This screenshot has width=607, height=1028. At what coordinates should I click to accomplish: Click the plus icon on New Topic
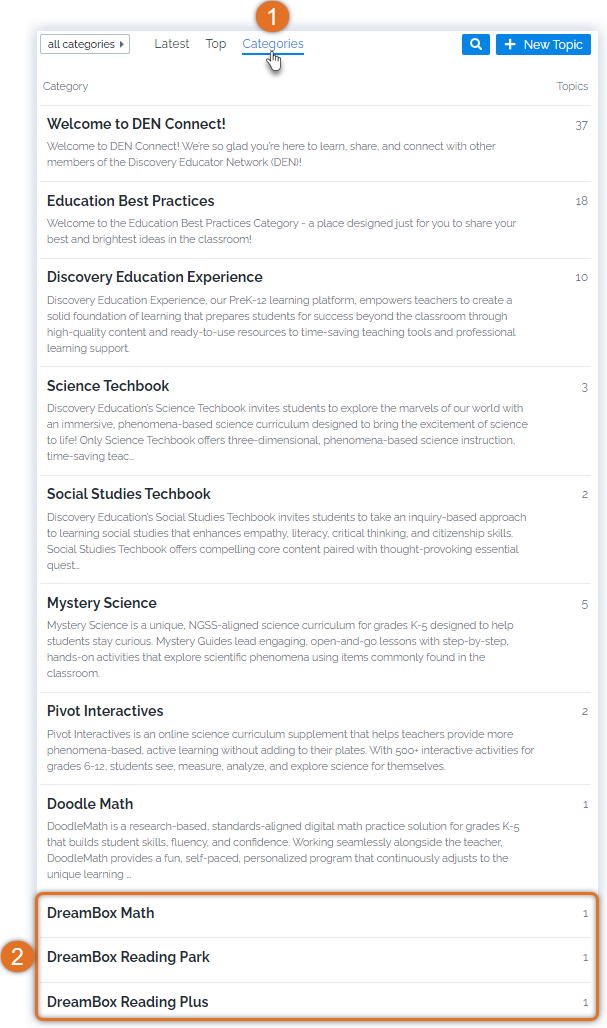pos(510,44)
